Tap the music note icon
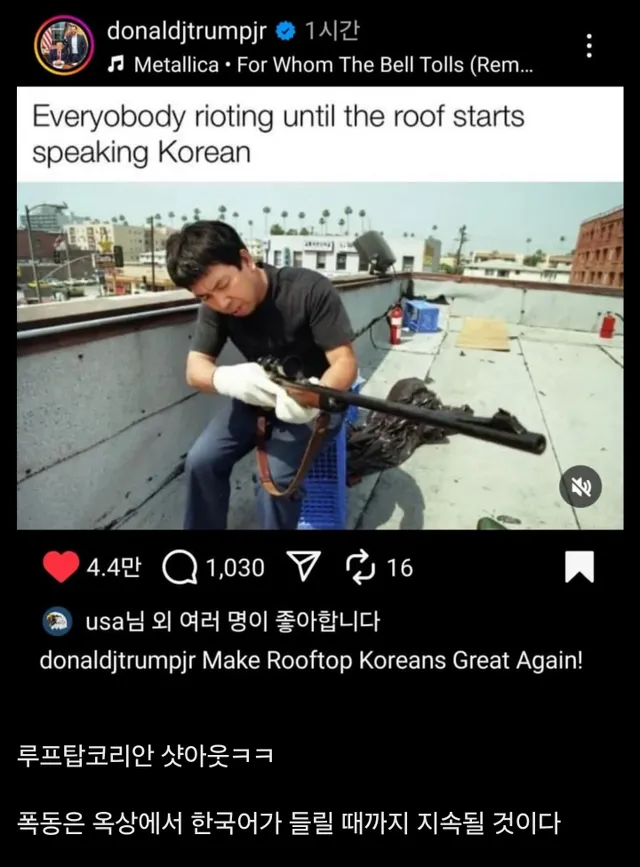 tap(116, 65)
